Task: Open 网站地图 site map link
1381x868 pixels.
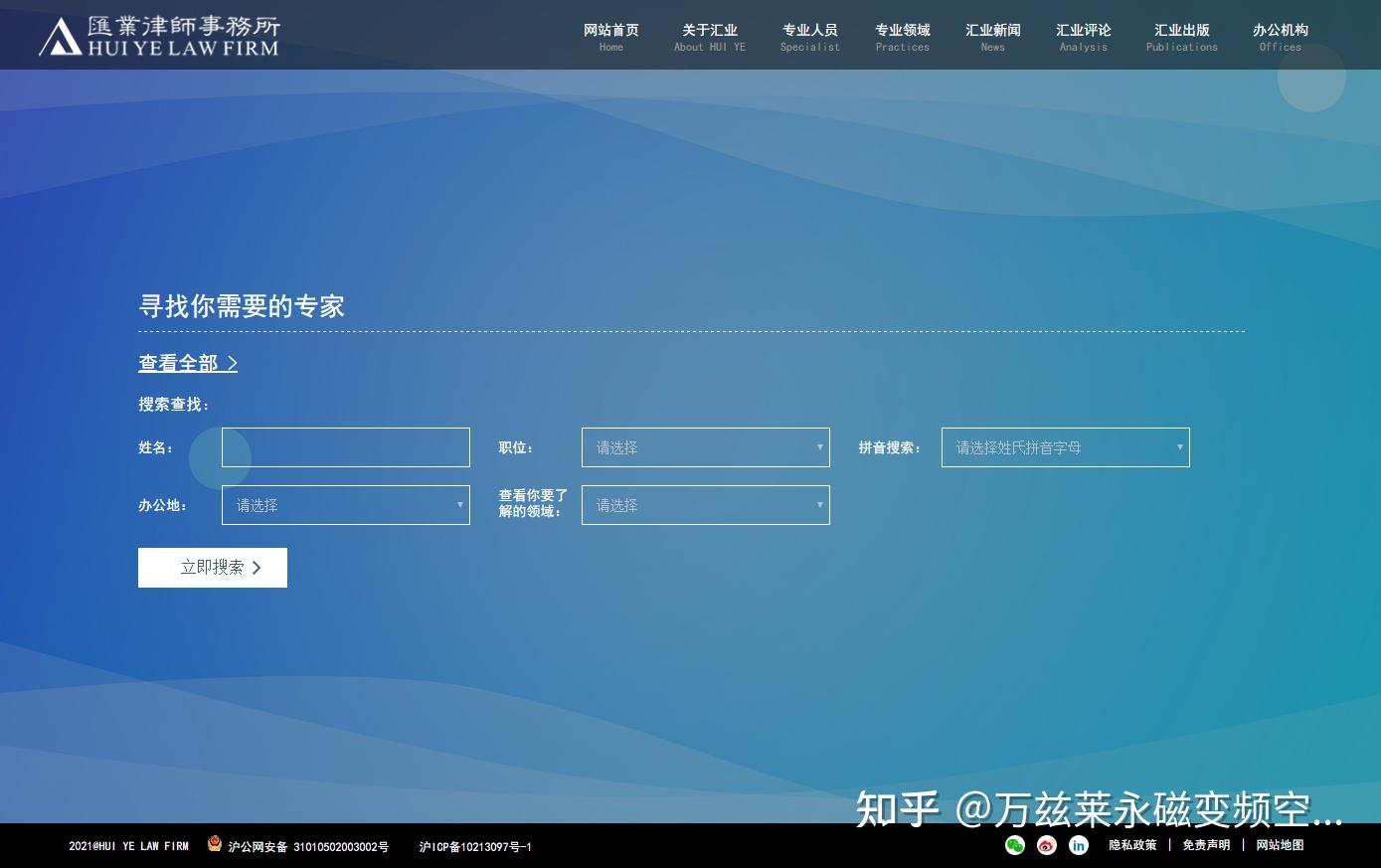Action: click(1280, 845)
